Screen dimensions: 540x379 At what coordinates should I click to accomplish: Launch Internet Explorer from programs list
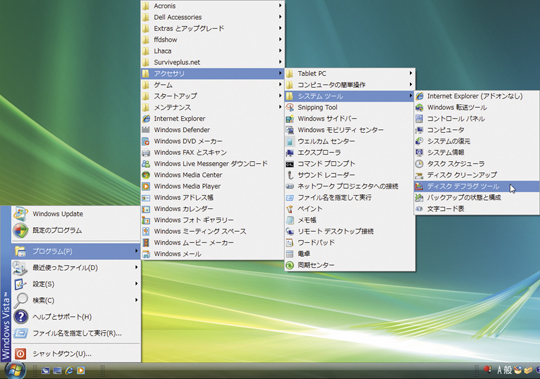[212, 118]
